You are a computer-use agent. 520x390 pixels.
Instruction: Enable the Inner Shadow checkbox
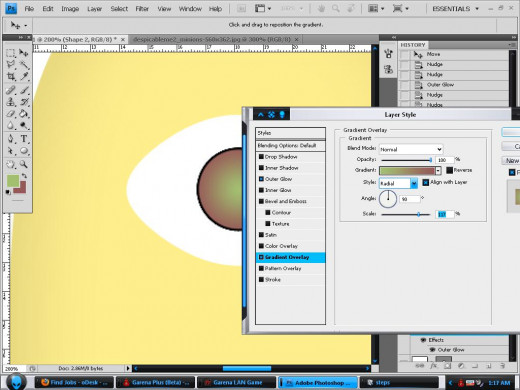click(261, 168)
